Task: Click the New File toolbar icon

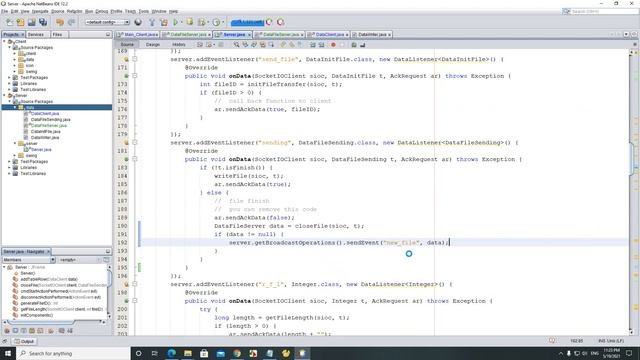Action: [x=9, y=22]
